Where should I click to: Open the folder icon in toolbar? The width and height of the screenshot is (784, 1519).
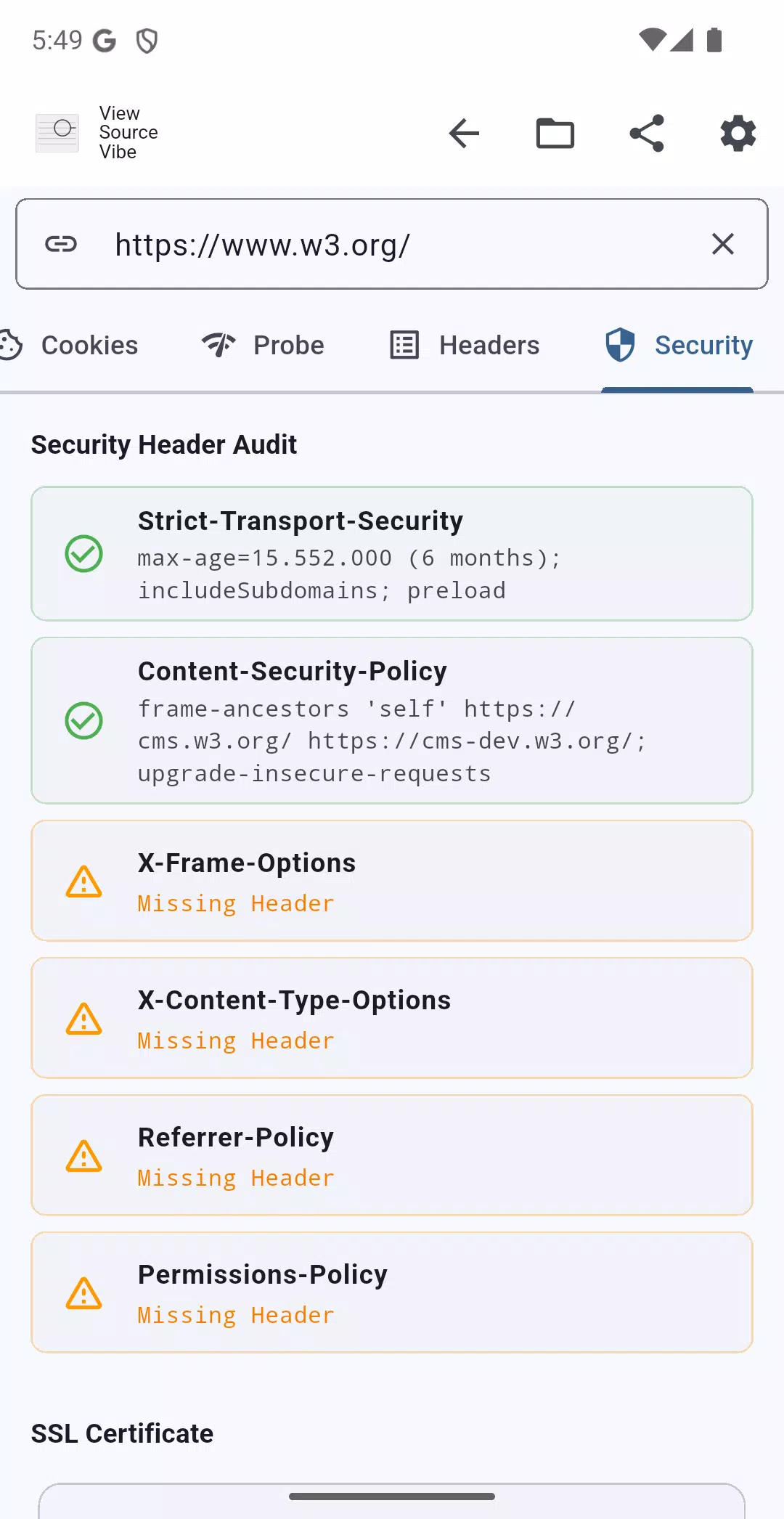pos(555,133)
